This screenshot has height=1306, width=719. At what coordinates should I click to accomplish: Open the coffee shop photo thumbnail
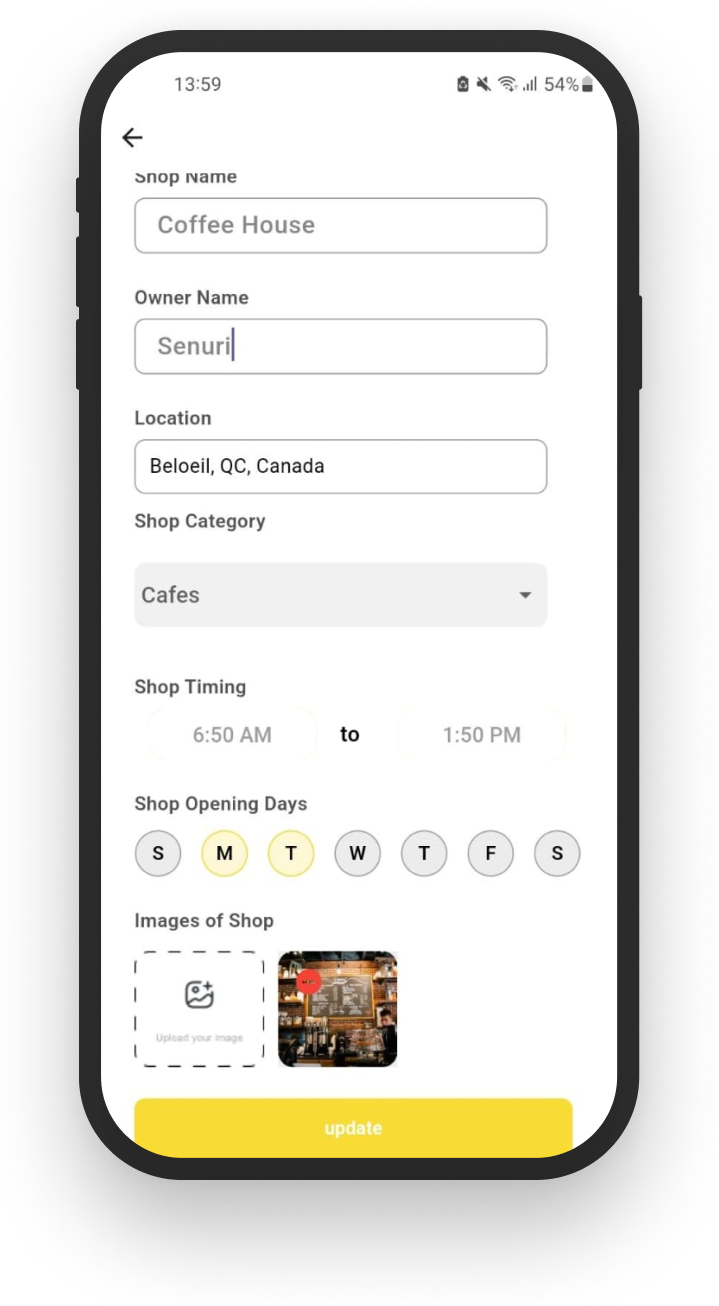tap(338, 1009)
